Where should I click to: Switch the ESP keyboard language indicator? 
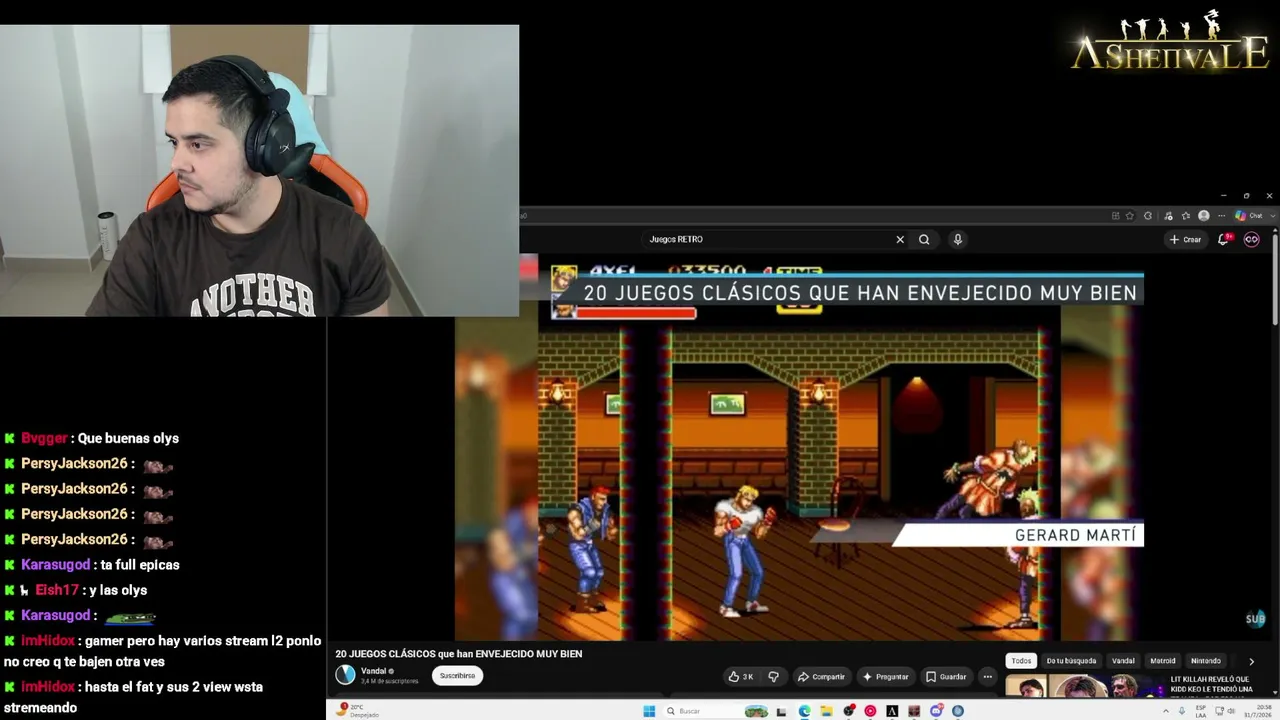tap(1201, 711)
